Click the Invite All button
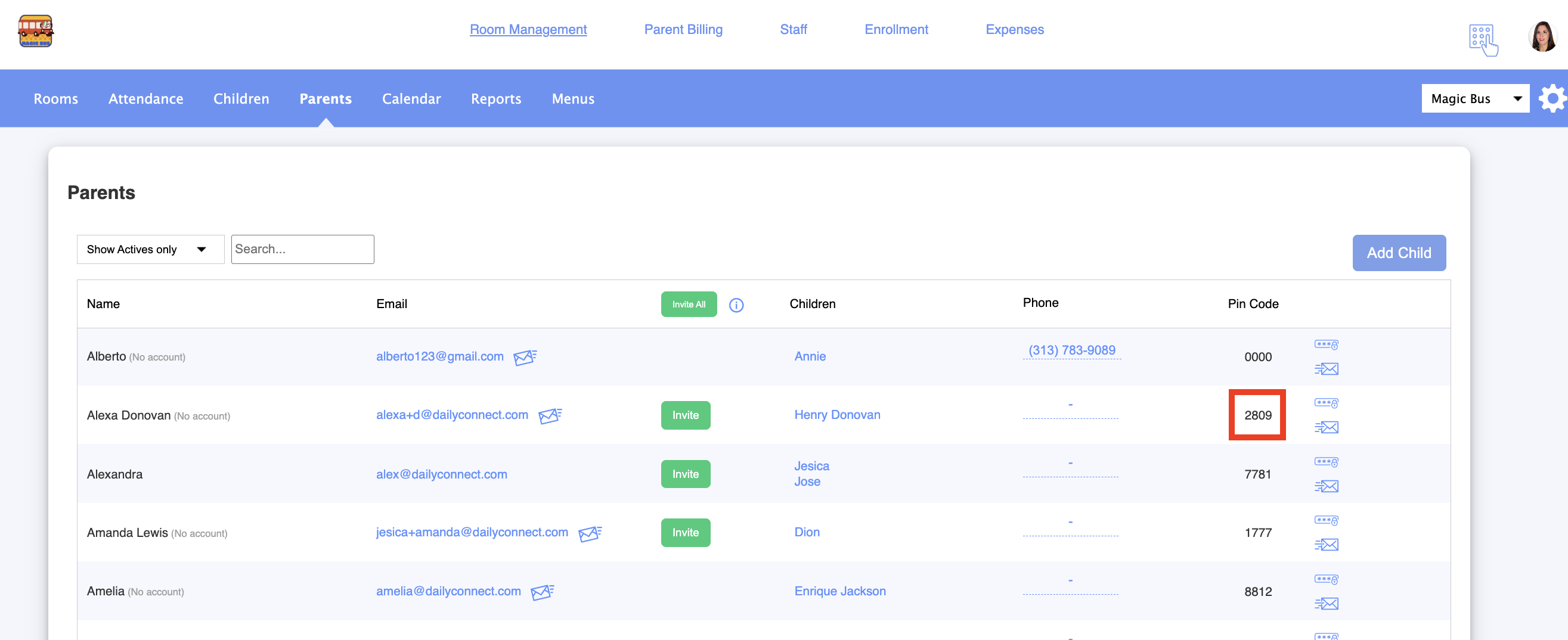This screenshot has width=1568, height=640. [x=689, y=304]
